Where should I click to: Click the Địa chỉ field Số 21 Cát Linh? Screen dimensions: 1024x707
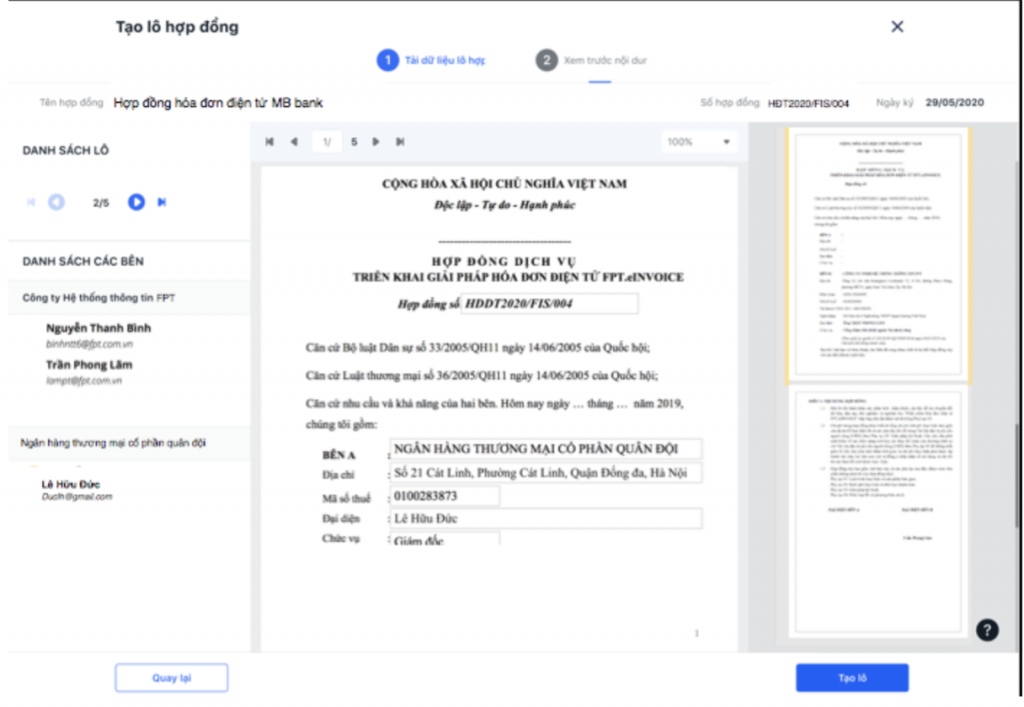coord(546,473)
